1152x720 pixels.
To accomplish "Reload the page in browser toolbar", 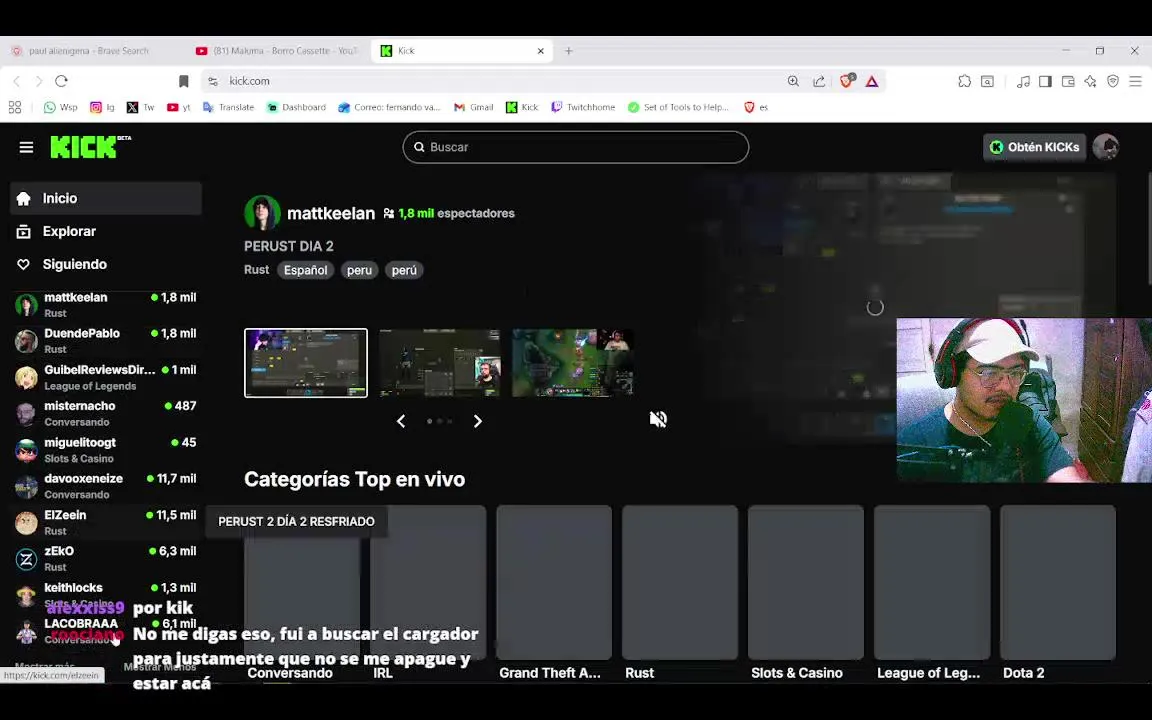I will (62, 81).
